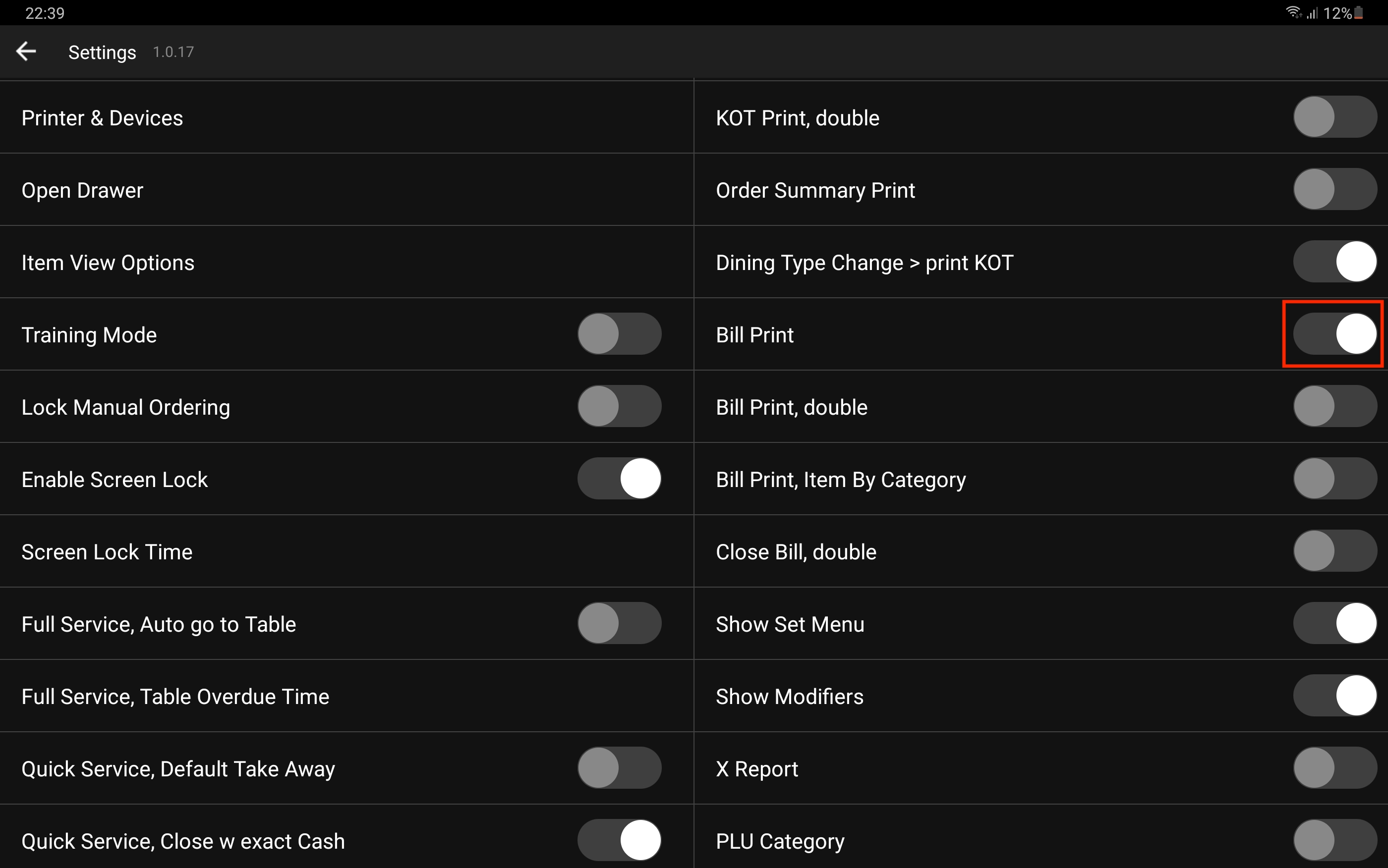Toggle Lock Manual Ordering on

[619, 406]
